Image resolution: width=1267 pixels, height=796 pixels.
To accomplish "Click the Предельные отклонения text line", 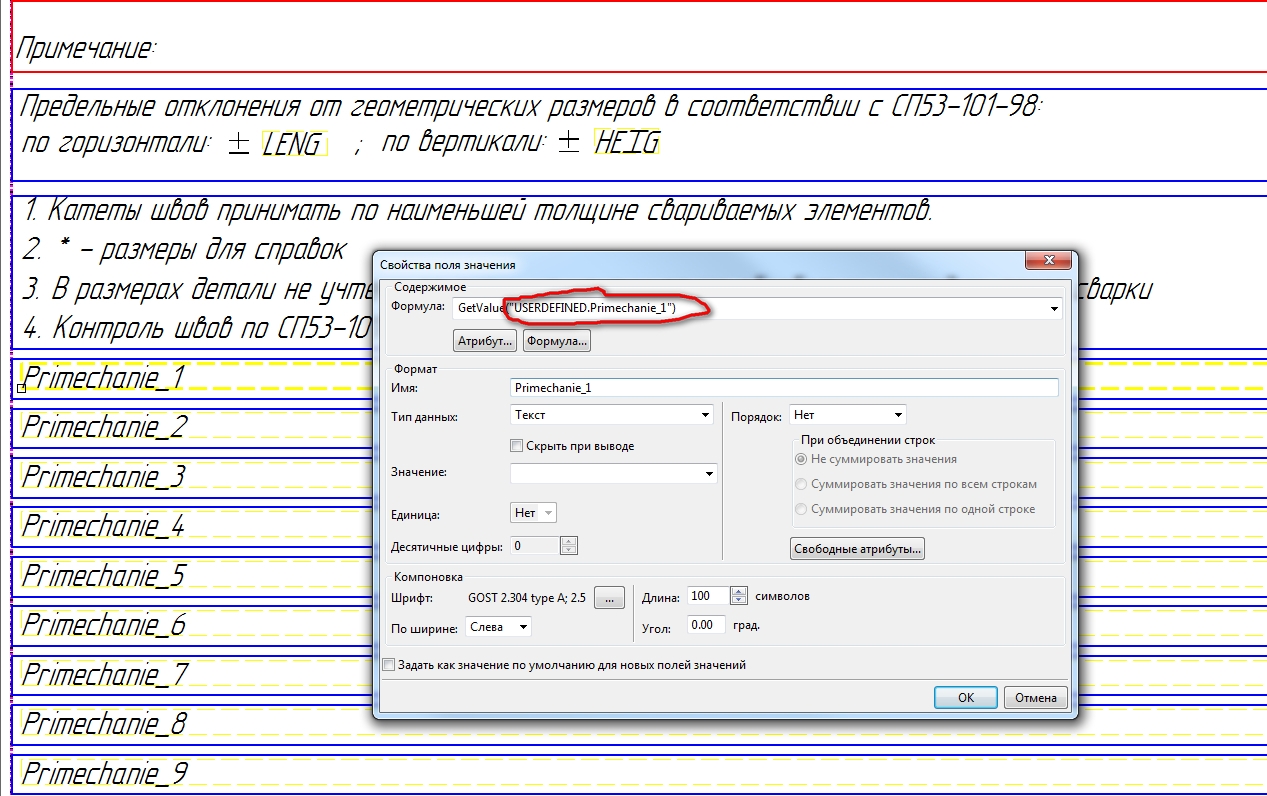I will pos(529,106).
